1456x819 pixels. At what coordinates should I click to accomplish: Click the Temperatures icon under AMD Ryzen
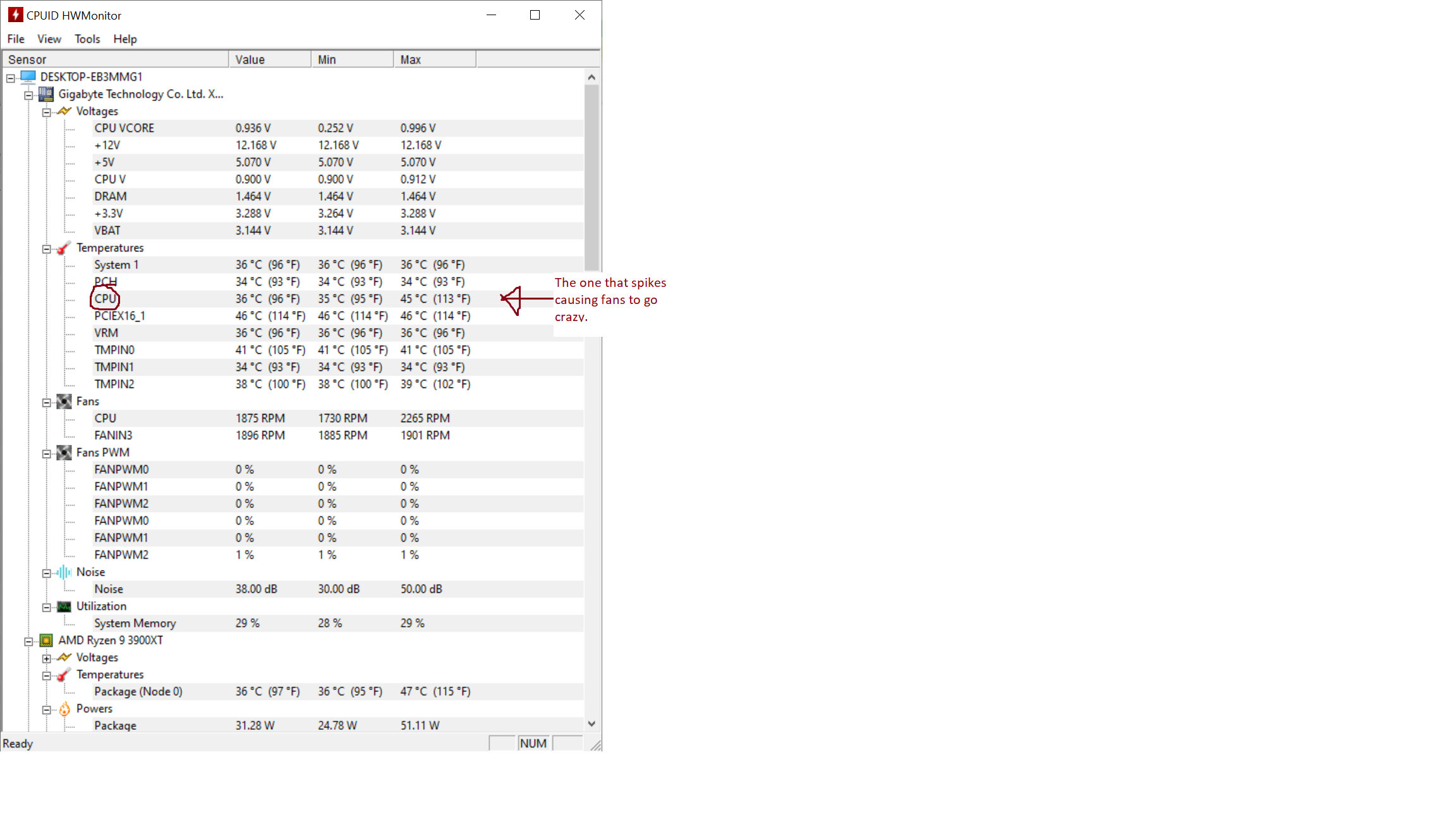pos(64,675)
